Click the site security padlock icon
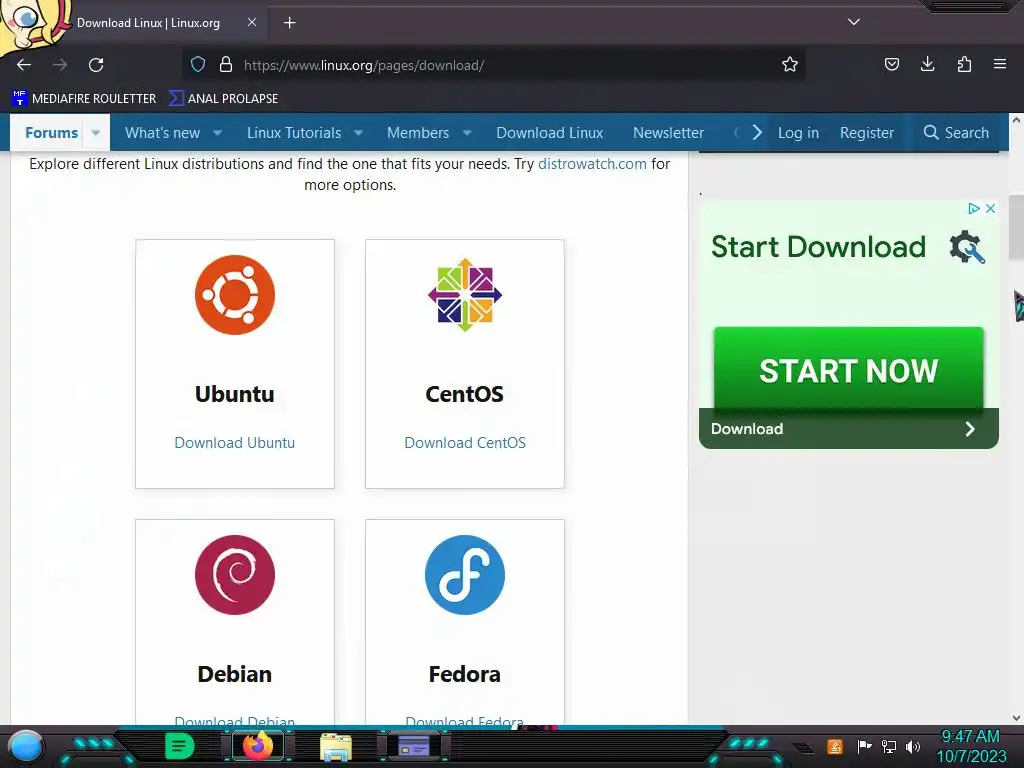This screenshot has width=1024, height=768. click(x=226, y=65)
